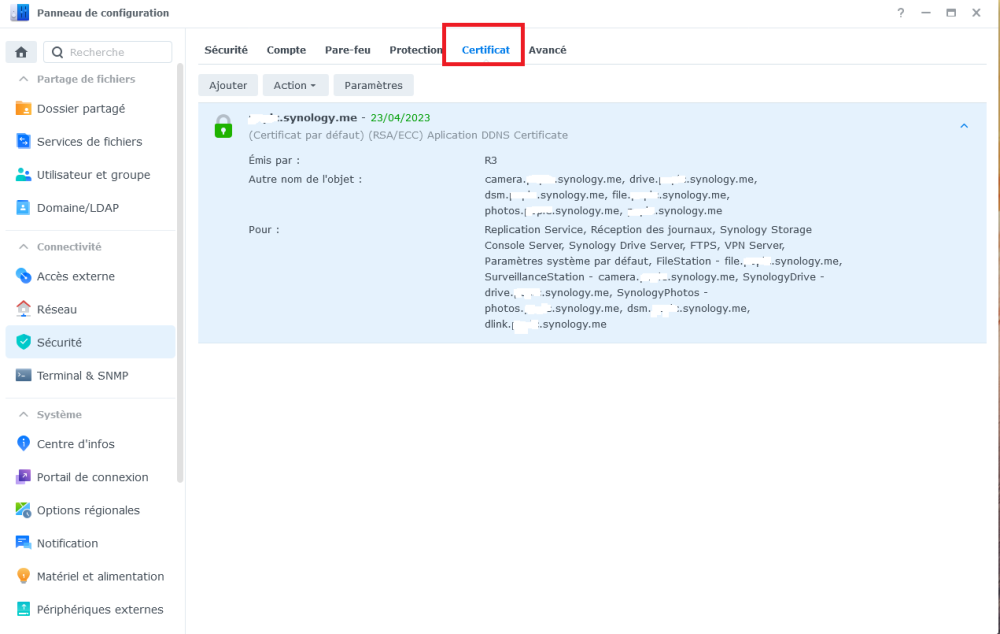Open Réseau in sidebar
The image size is (1000, 634).
(91, 309)
